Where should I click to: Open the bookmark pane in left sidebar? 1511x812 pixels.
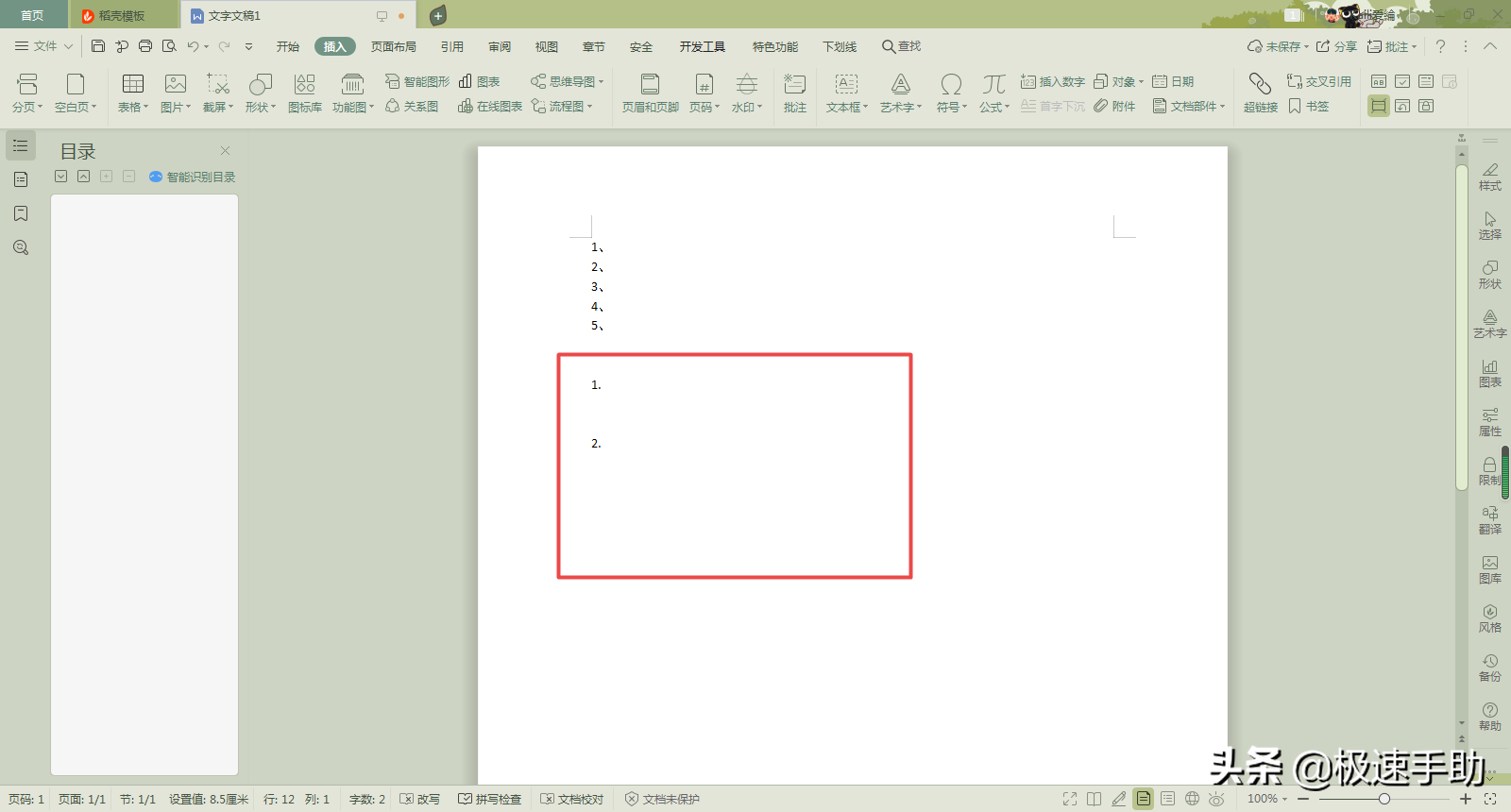(x=21, y=213)
